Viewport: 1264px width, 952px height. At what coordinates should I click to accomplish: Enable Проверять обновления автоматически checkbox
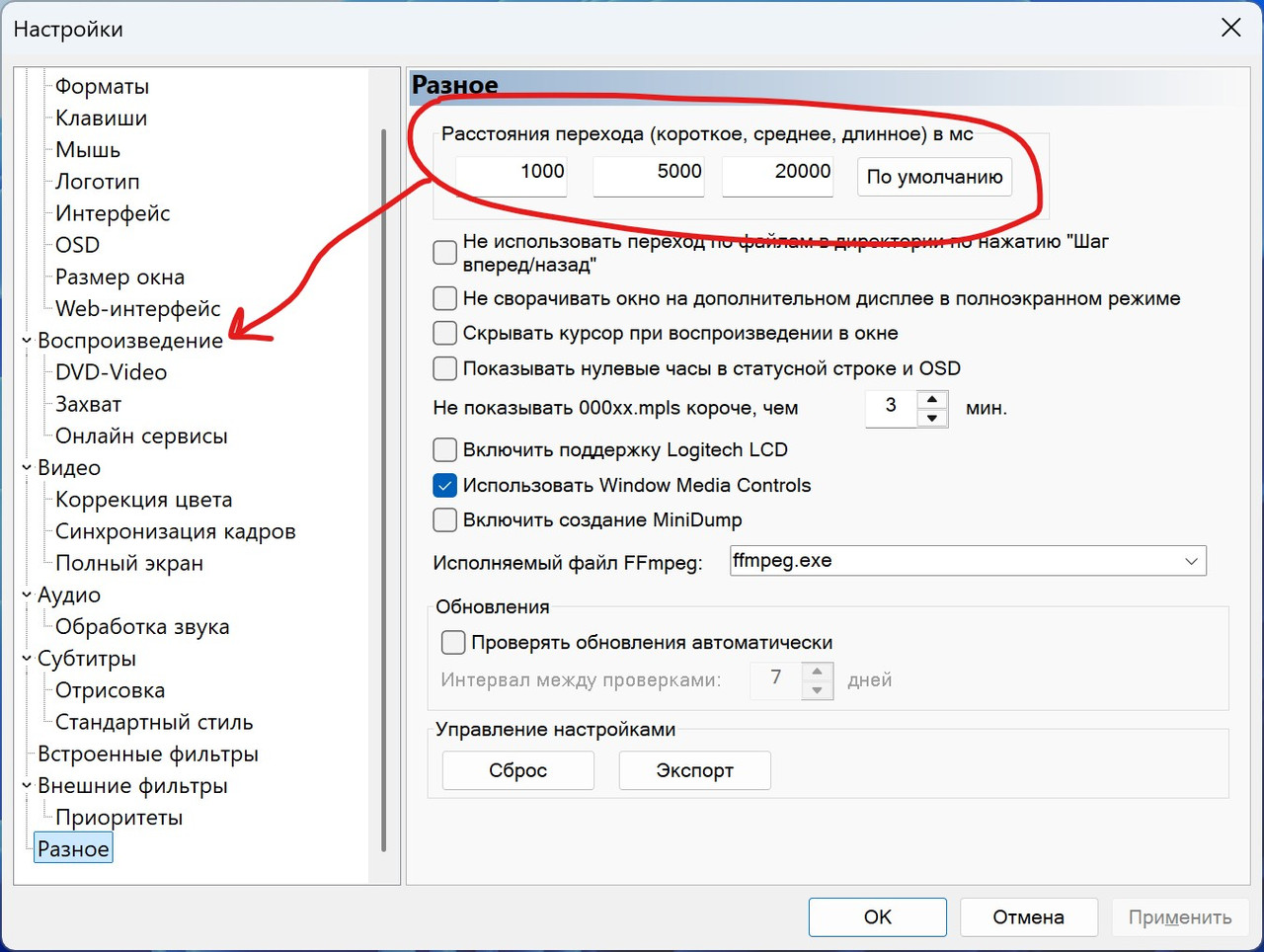453,642
